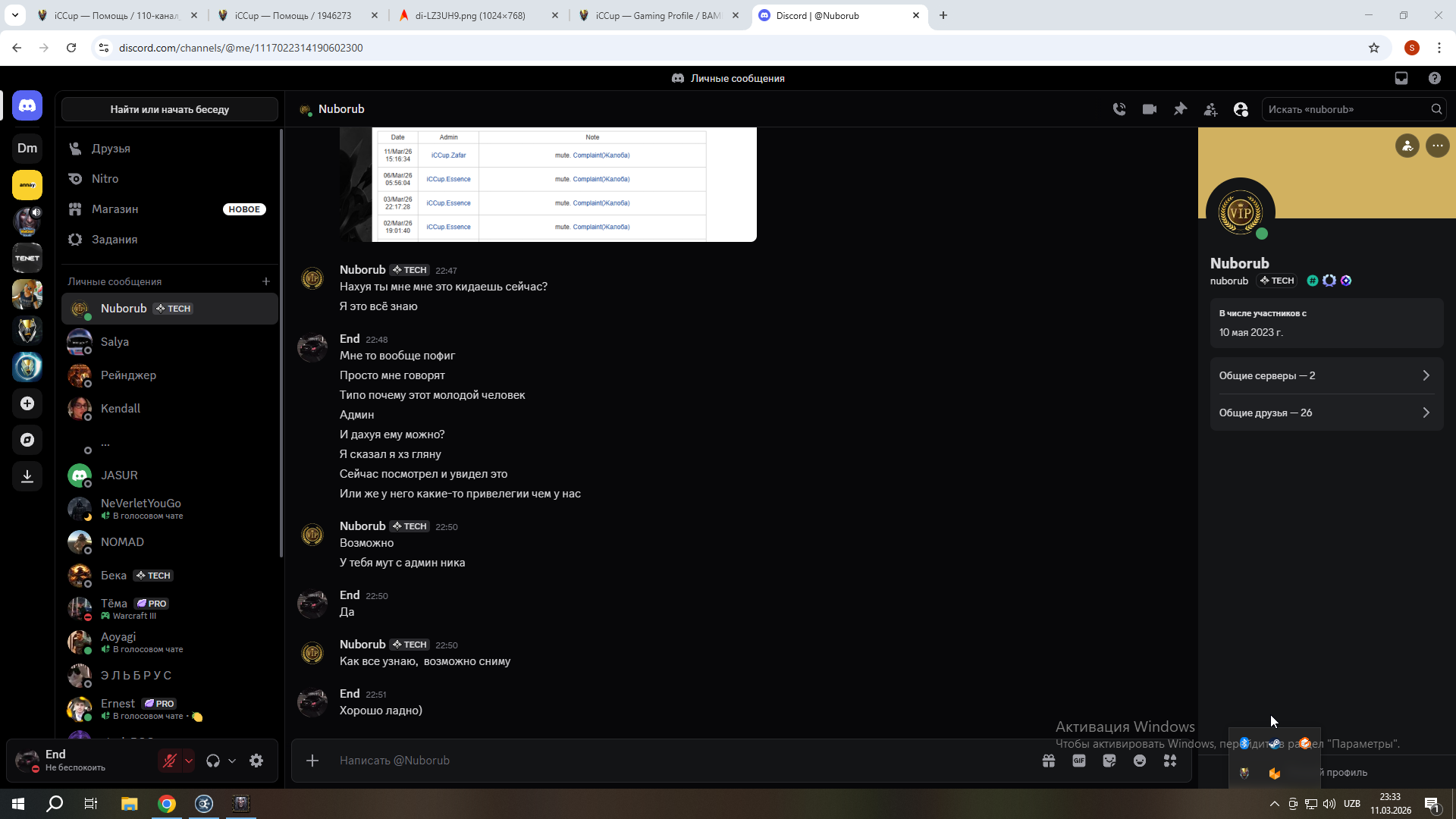This screenshot has height=819, width=1456.
Task: Open the Friends menu item
Action: [111, 149]
